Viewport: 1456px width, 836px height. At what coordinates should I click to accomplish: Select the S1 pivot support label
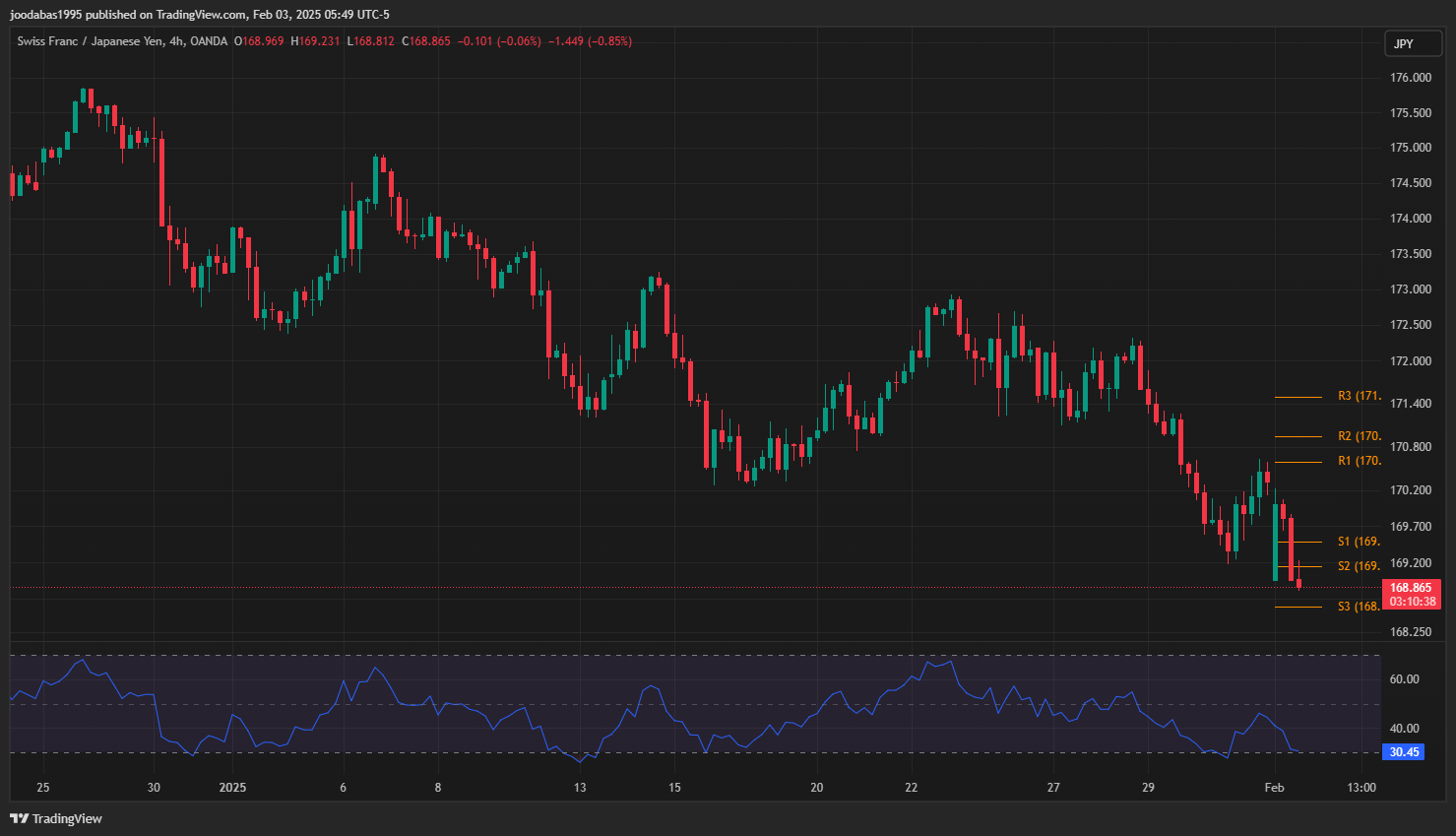1359,542
